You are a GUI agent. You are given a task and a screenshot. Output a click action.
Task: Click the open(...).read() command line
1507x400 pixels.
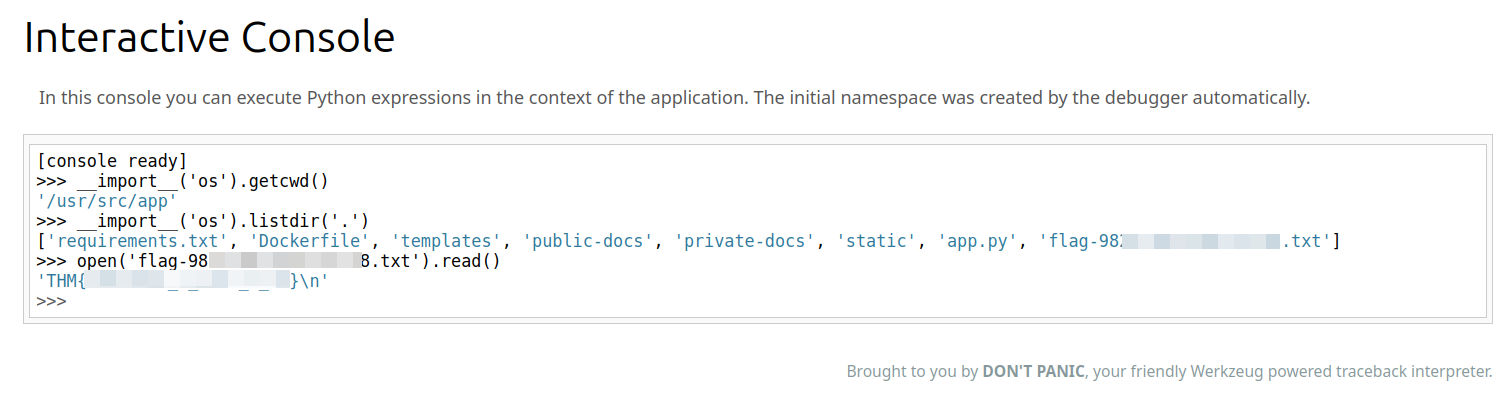click(x=268, y=261)
